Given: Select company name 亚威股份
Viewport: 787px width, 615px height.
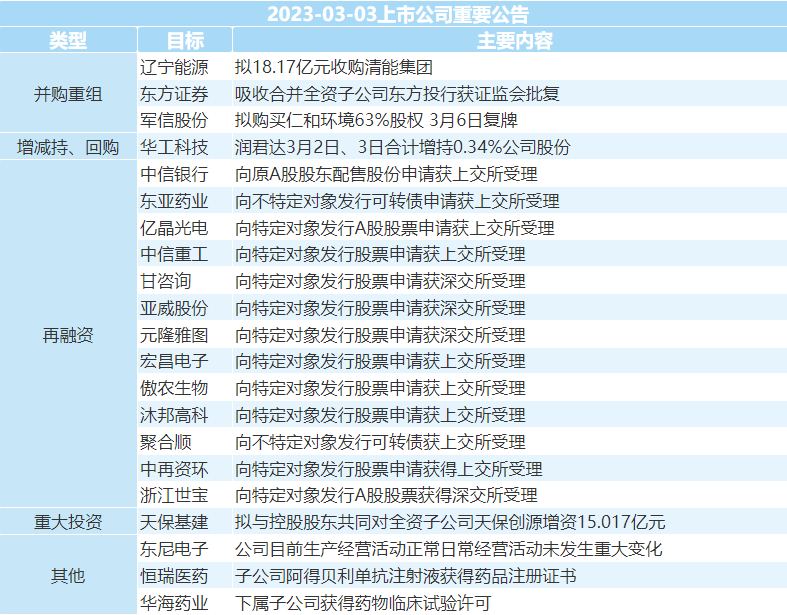Looking at the screenshot, I should point(174,308).
